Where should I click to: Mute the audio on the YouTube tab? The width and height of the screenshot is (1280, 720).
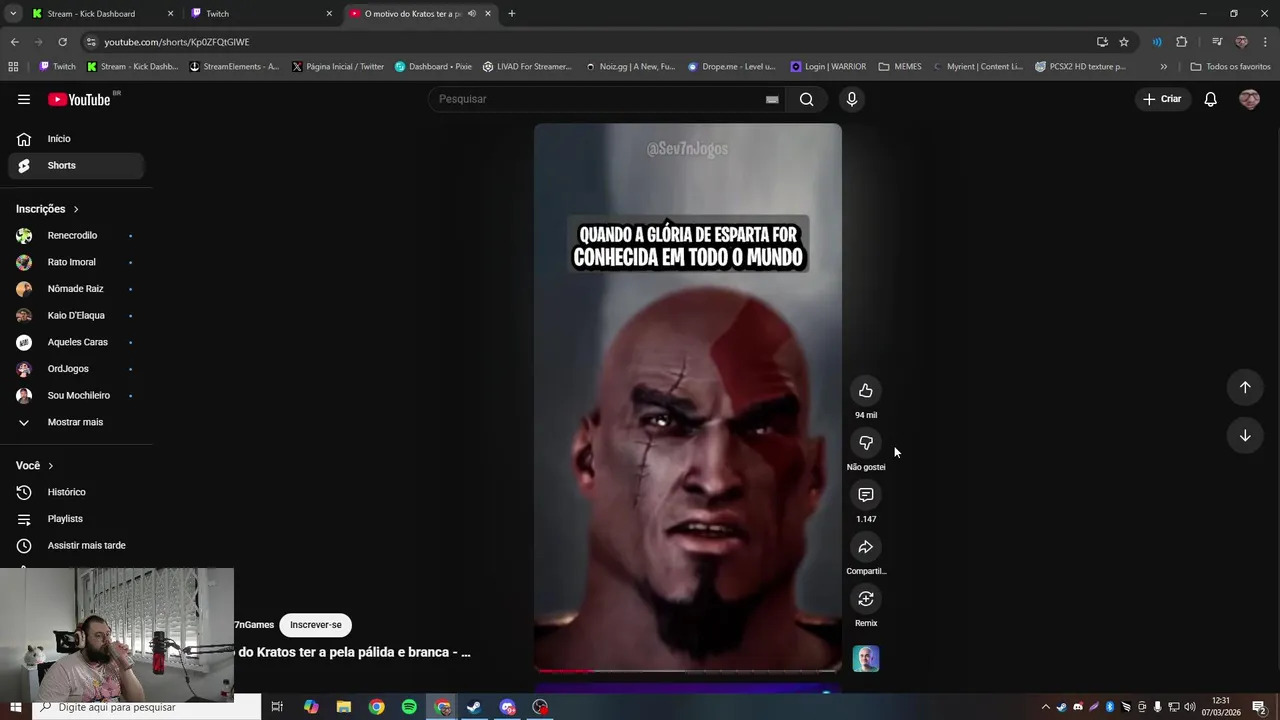tap(472, 14)
